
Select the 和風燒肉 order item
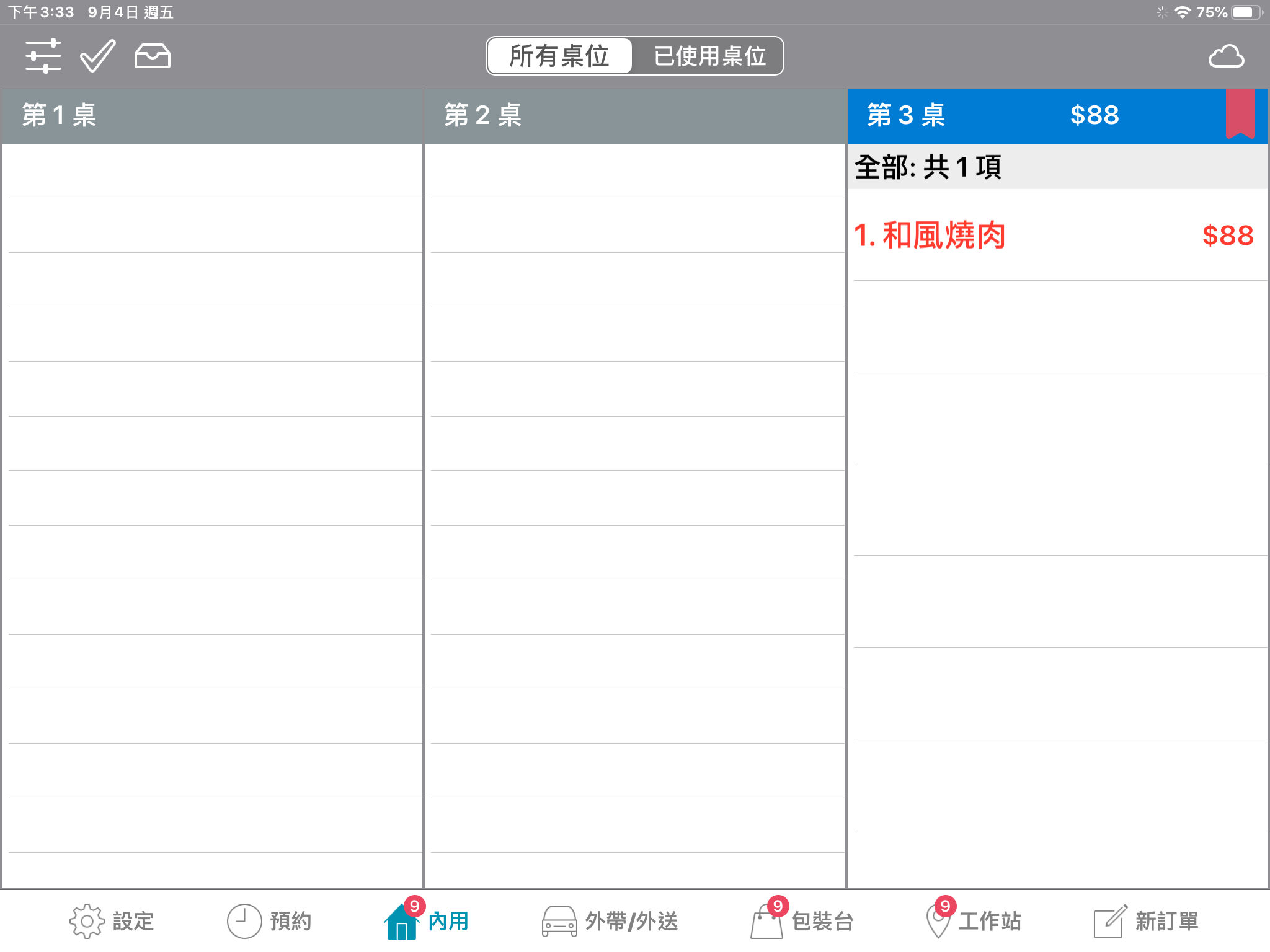pos(1054,236)
